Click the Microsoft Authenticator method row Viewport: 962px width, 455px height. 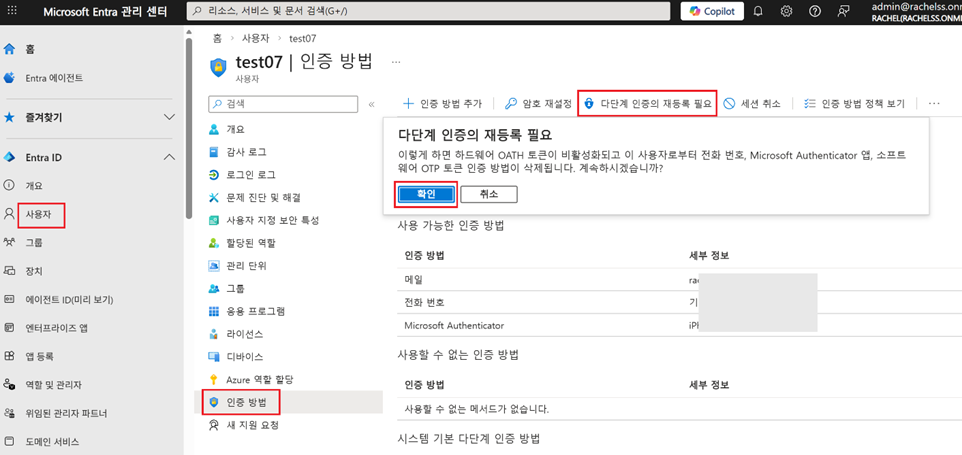[680, 325]
